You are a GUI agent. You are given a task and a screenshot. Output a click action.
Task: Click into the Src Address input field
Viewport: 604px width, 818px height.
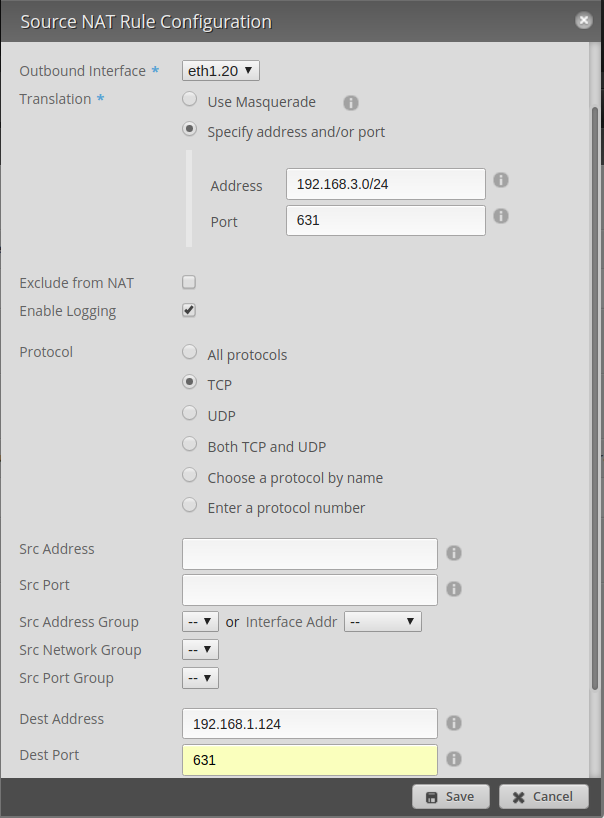pos(310,553)
